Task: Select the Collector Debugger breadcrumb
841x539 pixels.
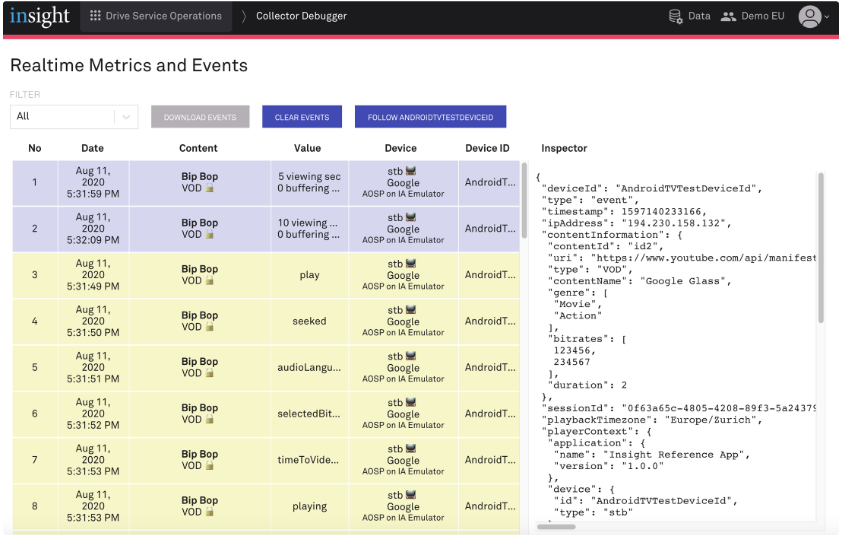Action: (301, 16)
